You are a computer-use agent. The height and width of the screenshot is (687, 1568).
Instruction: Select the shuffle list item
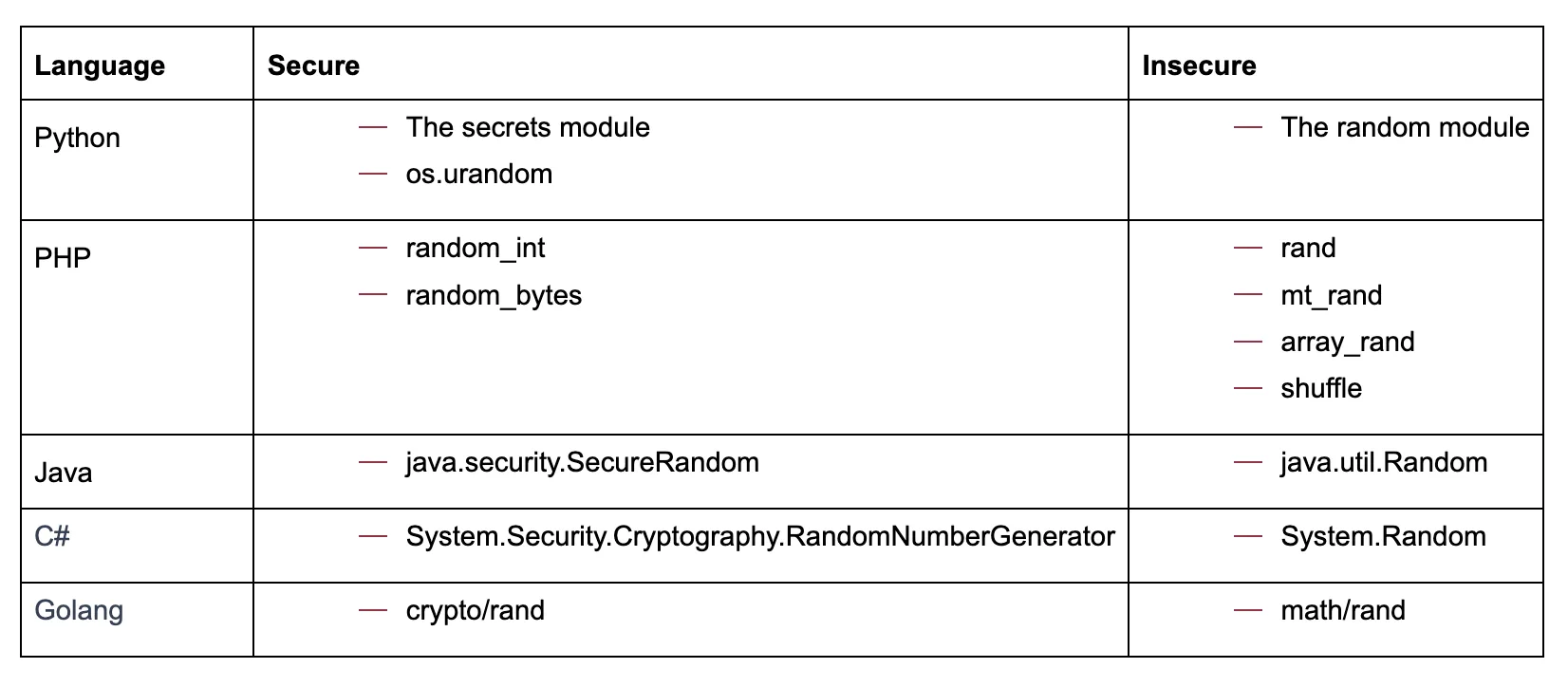point(1320,389)
